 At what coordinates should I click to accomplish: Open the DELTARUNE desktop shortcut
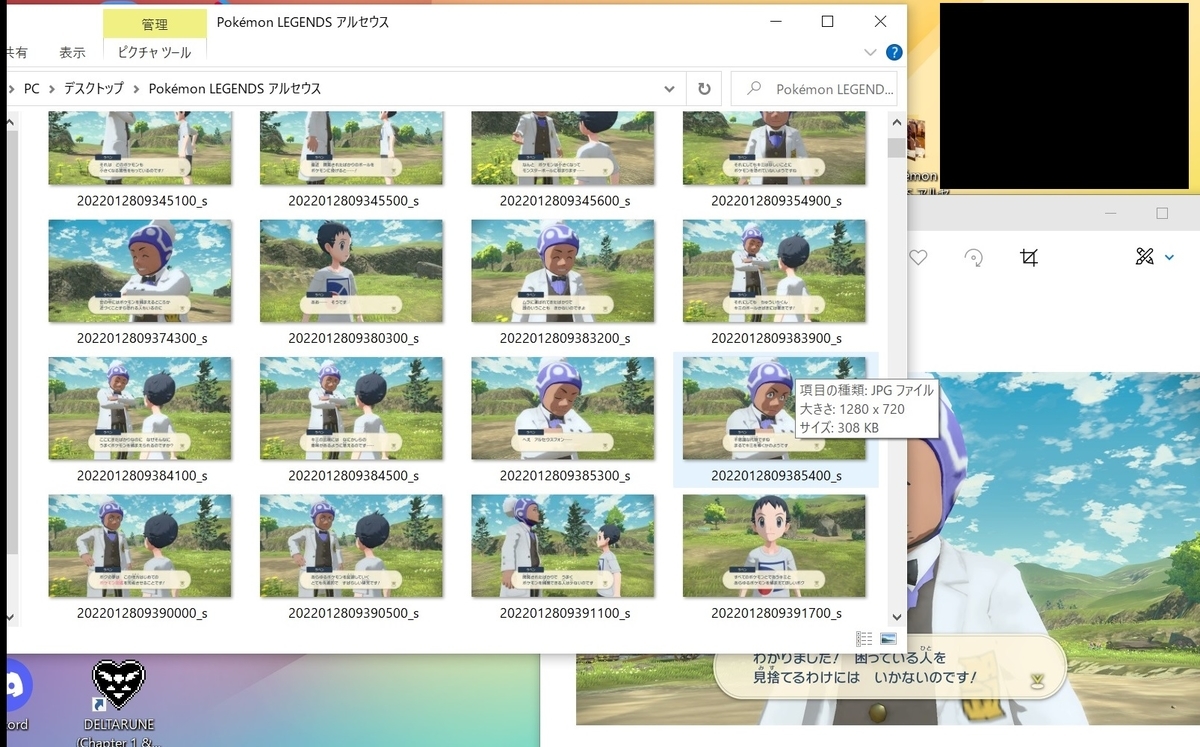click(x=118, y=703)
